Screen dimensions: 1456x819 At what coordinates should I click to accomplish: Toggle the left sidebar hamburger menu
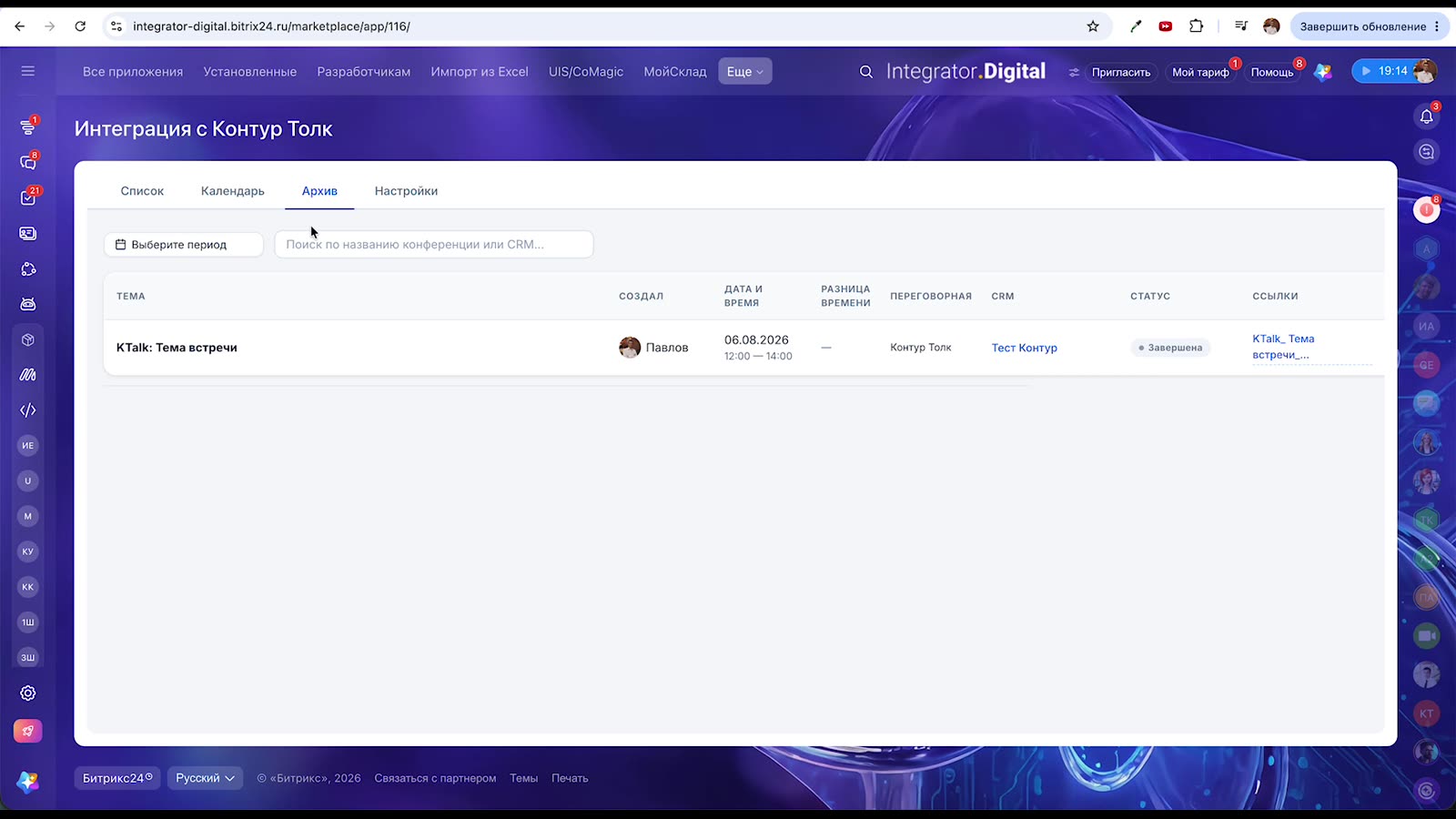click(x=28, y=71)
